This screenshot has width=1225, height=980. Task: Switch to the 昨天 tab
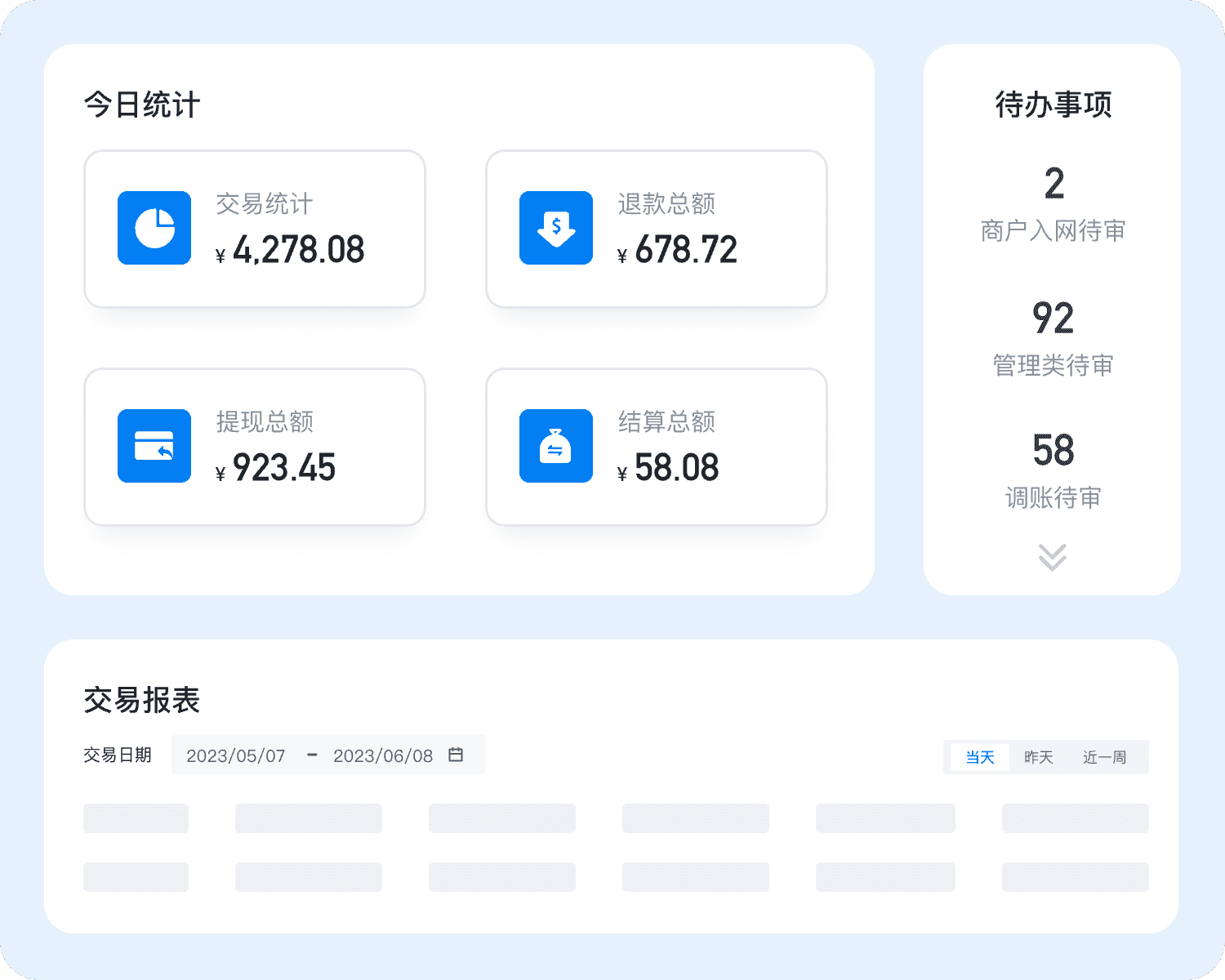tap(1038, 757)
